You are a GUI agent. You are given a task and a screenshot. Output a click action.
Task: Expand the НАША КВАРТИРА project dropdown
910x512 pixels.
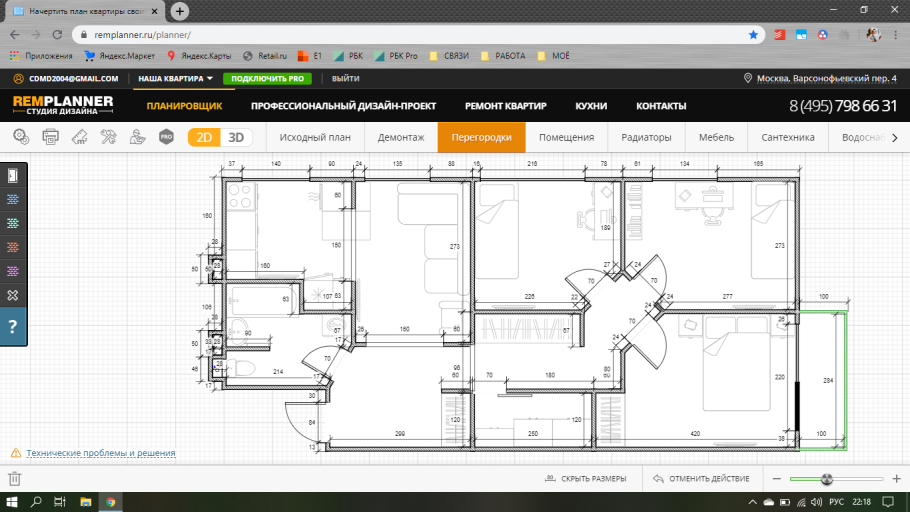pyautogui.click(x=175, y=78)
